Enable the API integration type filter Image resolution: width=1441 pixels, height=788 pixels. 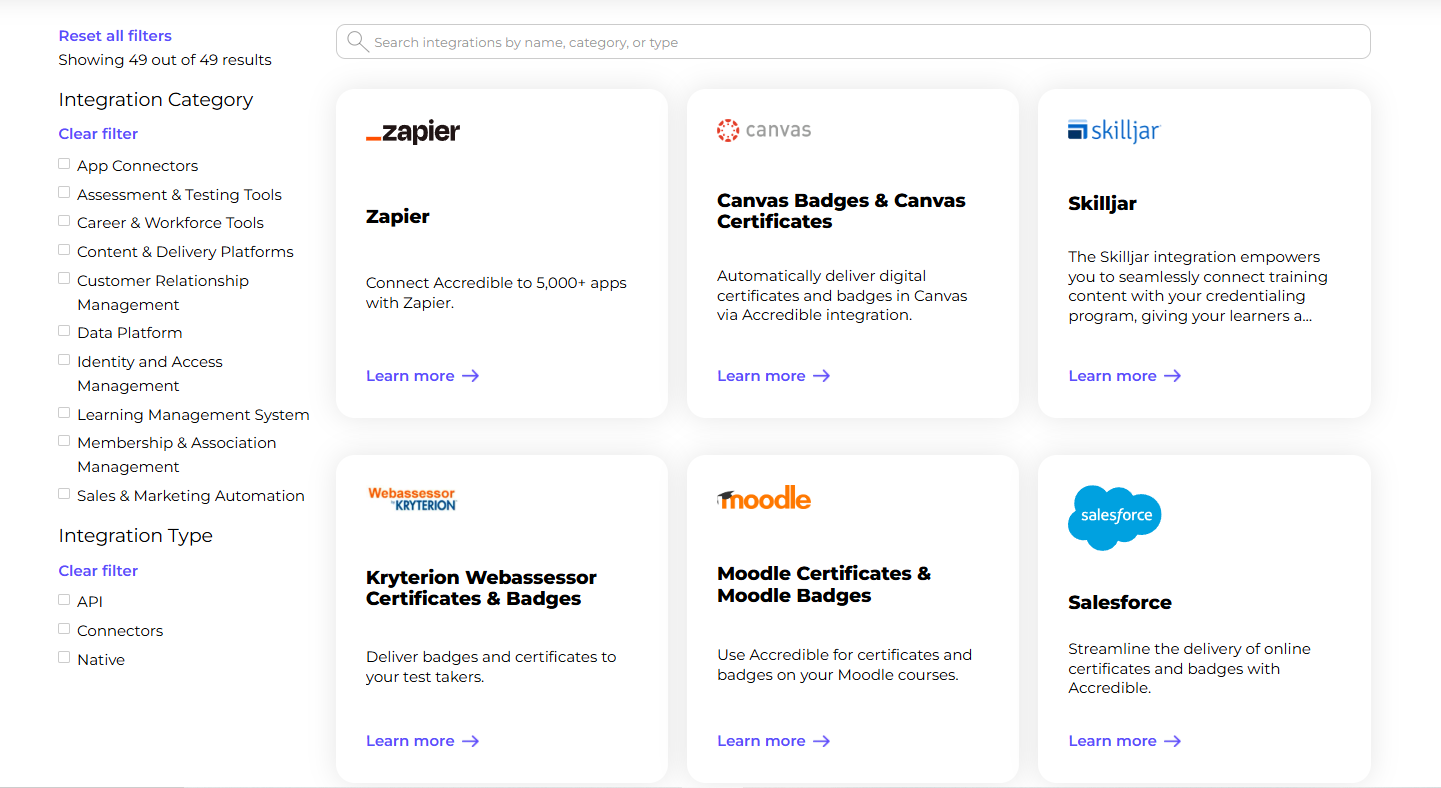pos(64,599)
